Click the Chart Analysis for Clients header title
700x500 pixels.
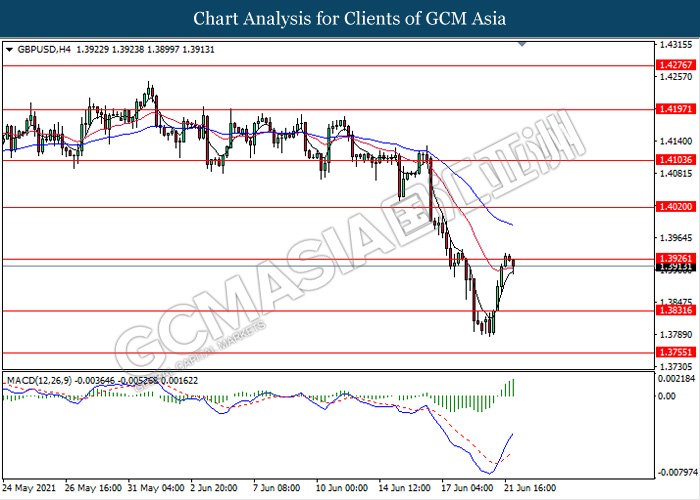click(x=350, y=19)
